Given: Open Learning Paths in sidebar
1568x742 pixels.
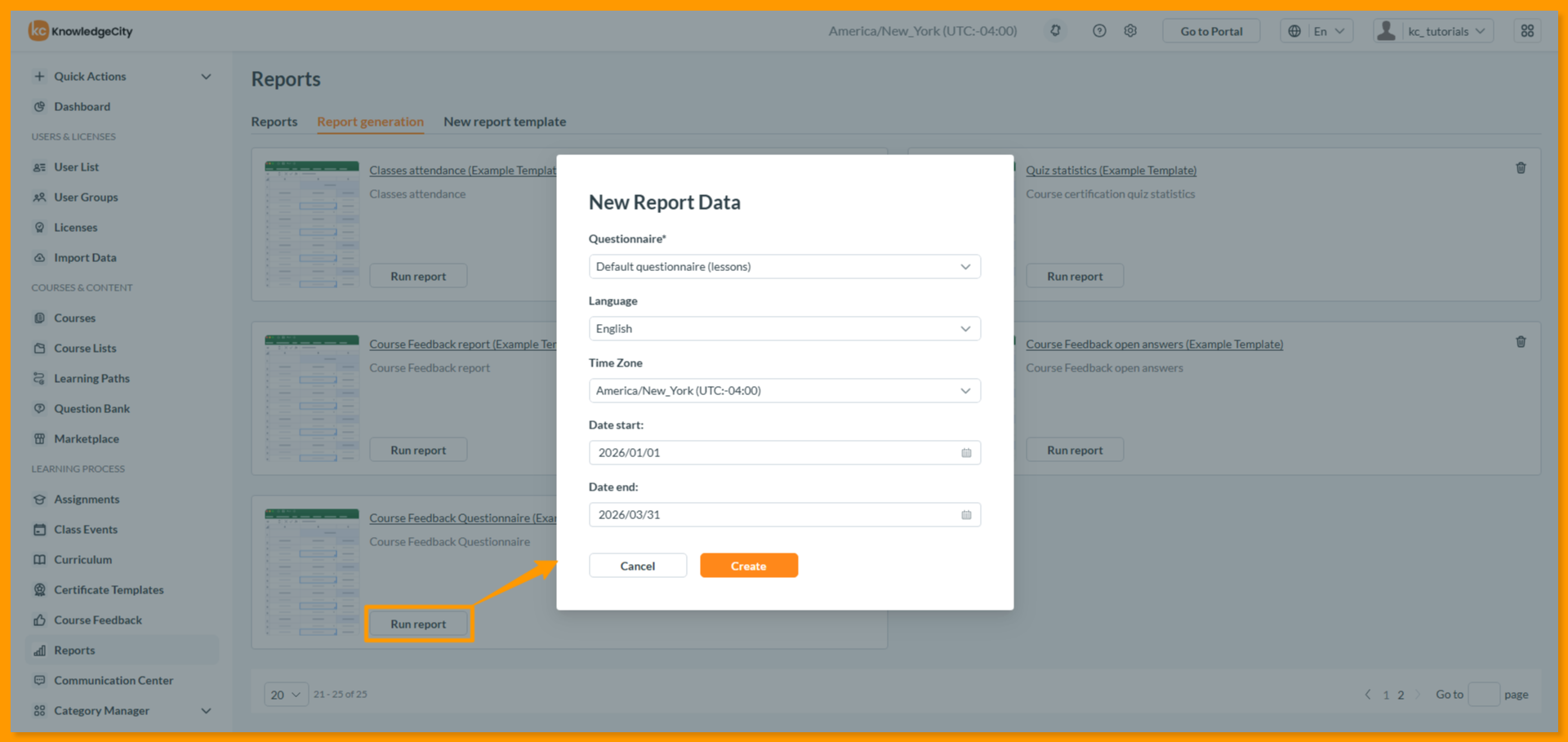Looking at the screenshot, I should click(91, 379).
